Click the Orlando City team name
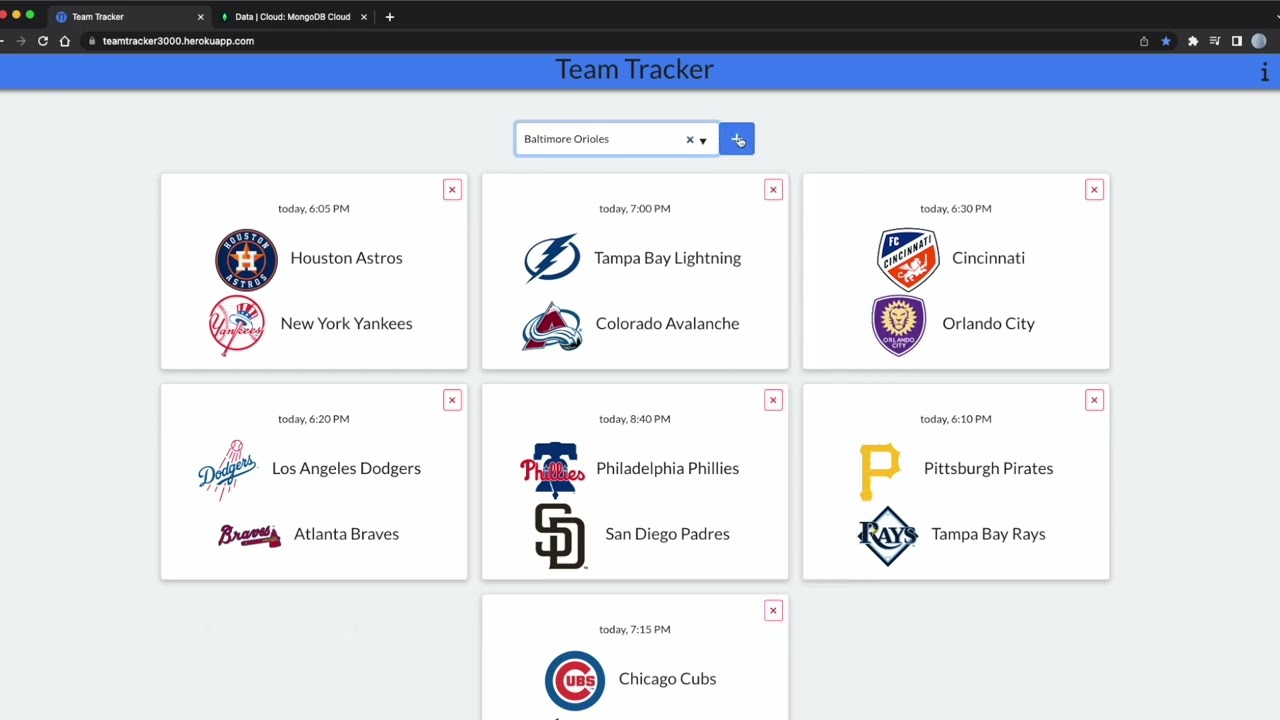Image resolution: width=1280 pixels, height=720 pixels. (988, 324)
